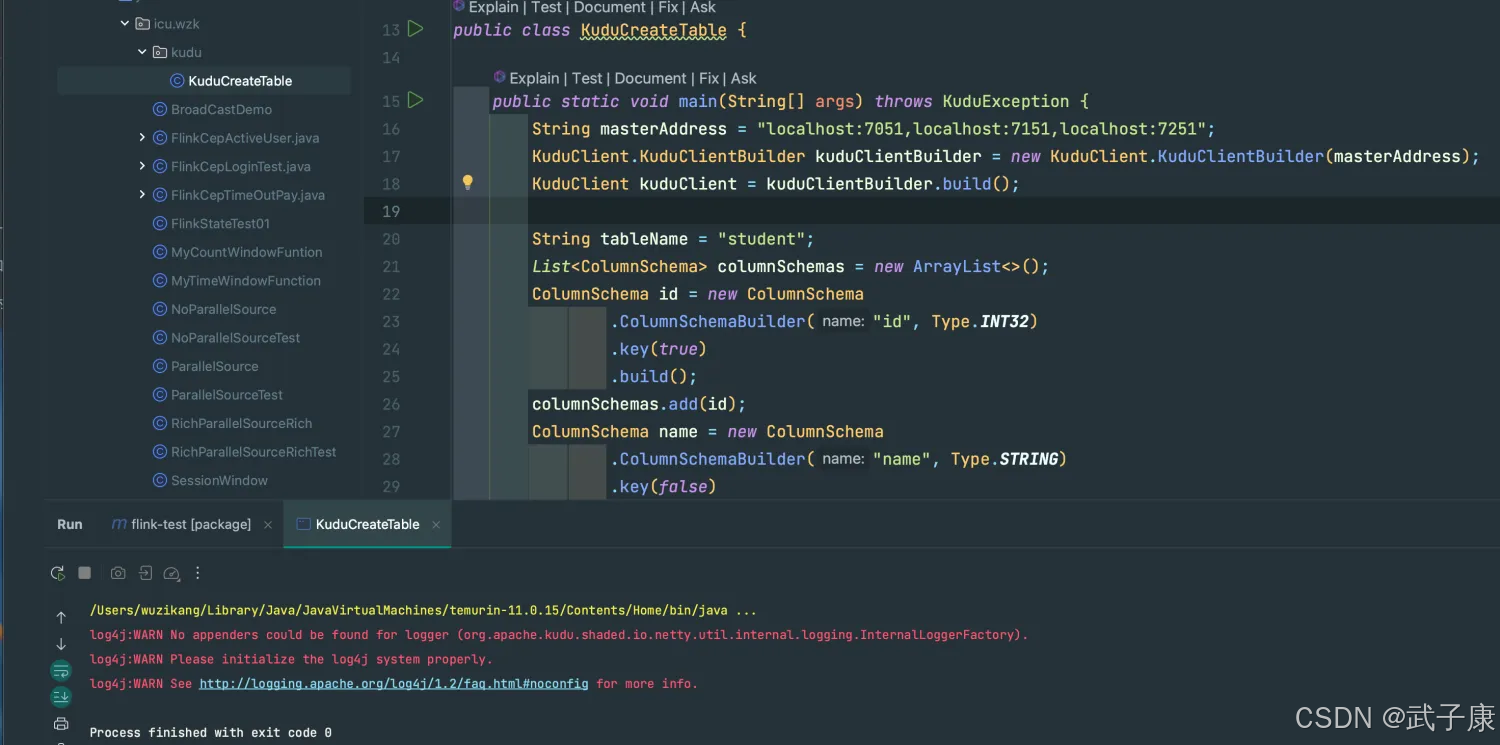The width and height of the screenshot is (1500, 745).
Task: Click the yellow lightbulb quick-fix icon
Action: tap(467, 183)
